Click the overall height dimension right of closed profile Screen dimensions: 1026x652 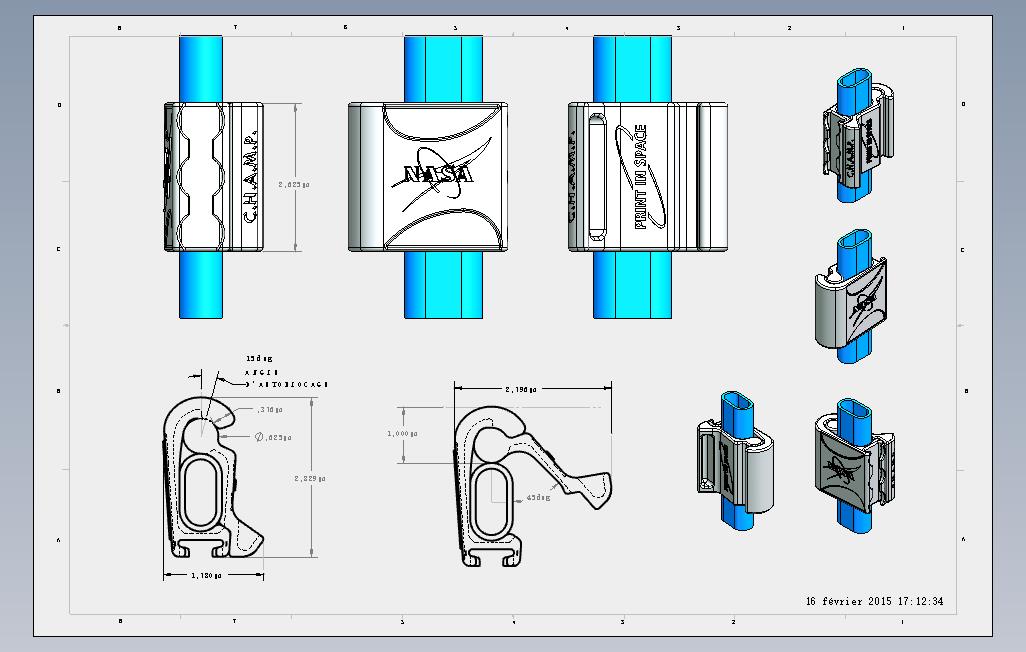[310, 479]
